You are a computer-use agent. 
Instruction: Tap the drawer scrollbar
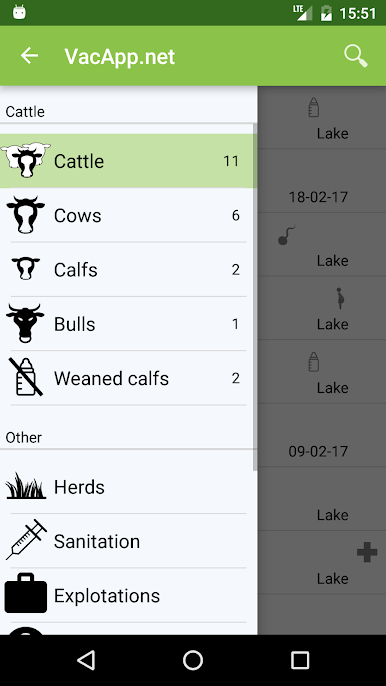pyautogui.click(x=255, y=298)
